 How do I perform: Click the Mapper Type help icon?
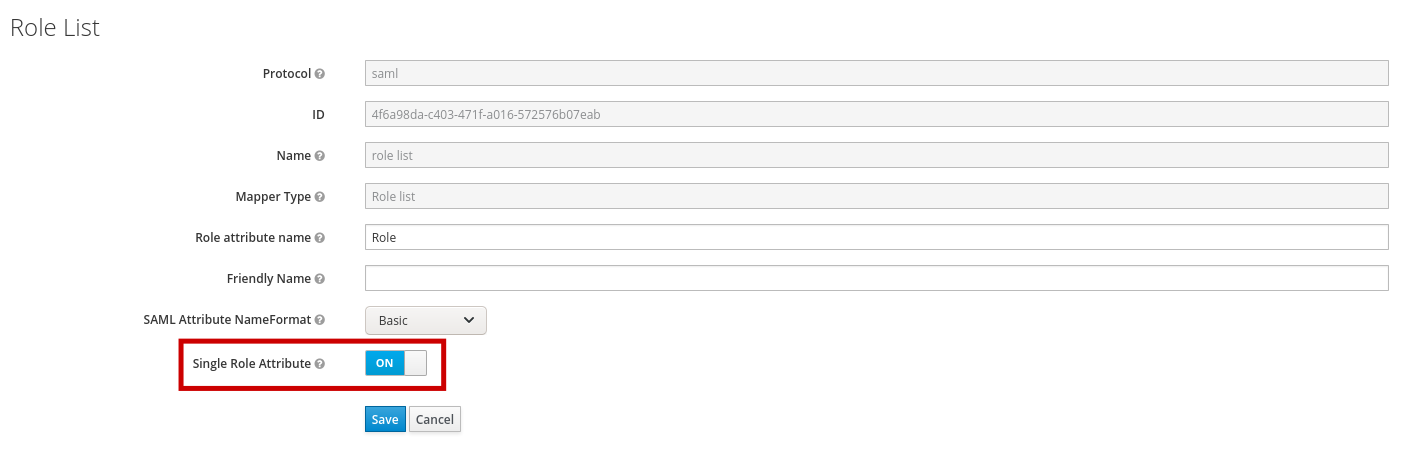click(320, 197)
